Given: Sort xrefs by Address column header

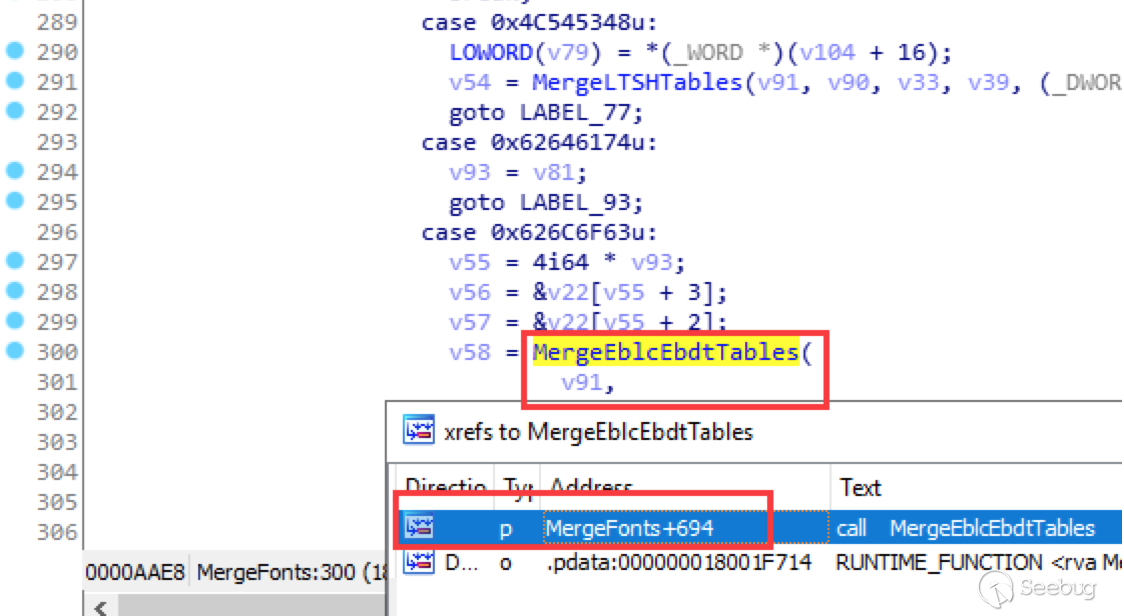Looking at the screenshot, I should coord(685,487).
